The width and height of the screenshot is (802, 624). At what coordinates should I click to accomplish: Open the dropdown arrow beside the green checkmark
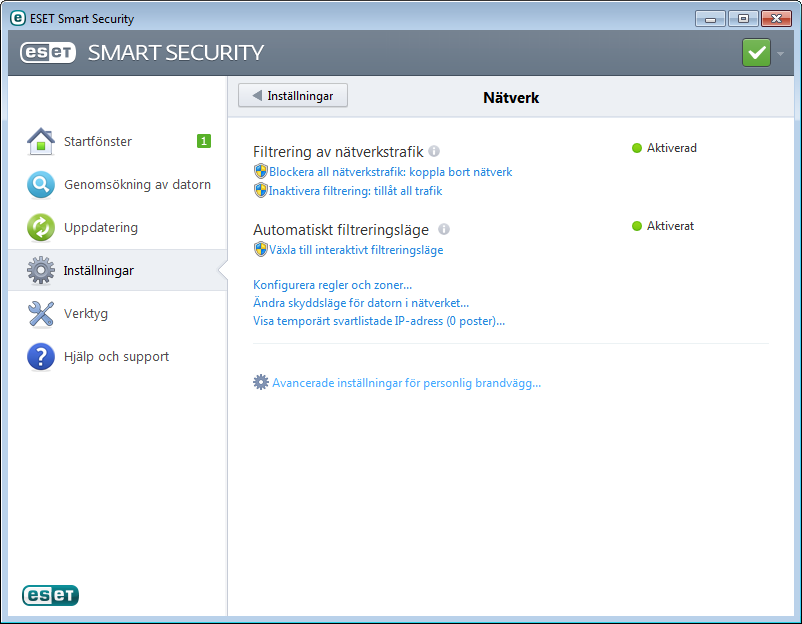point(781,53)
